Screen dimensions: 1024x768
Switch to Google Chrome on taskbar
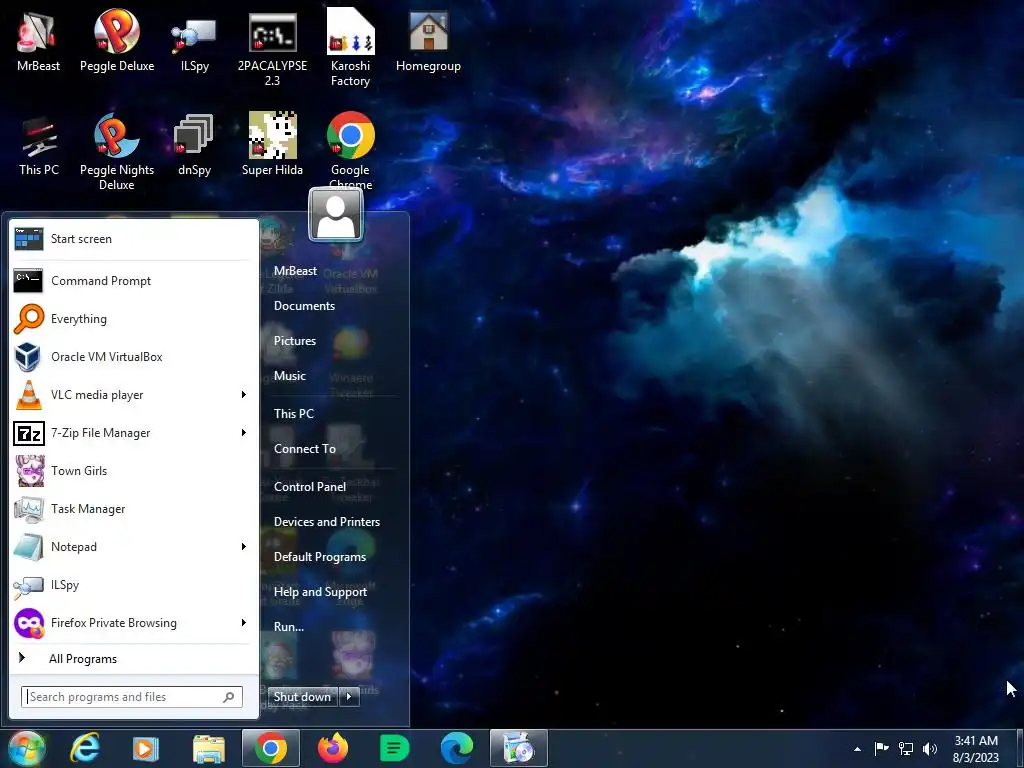click(270, 748)
